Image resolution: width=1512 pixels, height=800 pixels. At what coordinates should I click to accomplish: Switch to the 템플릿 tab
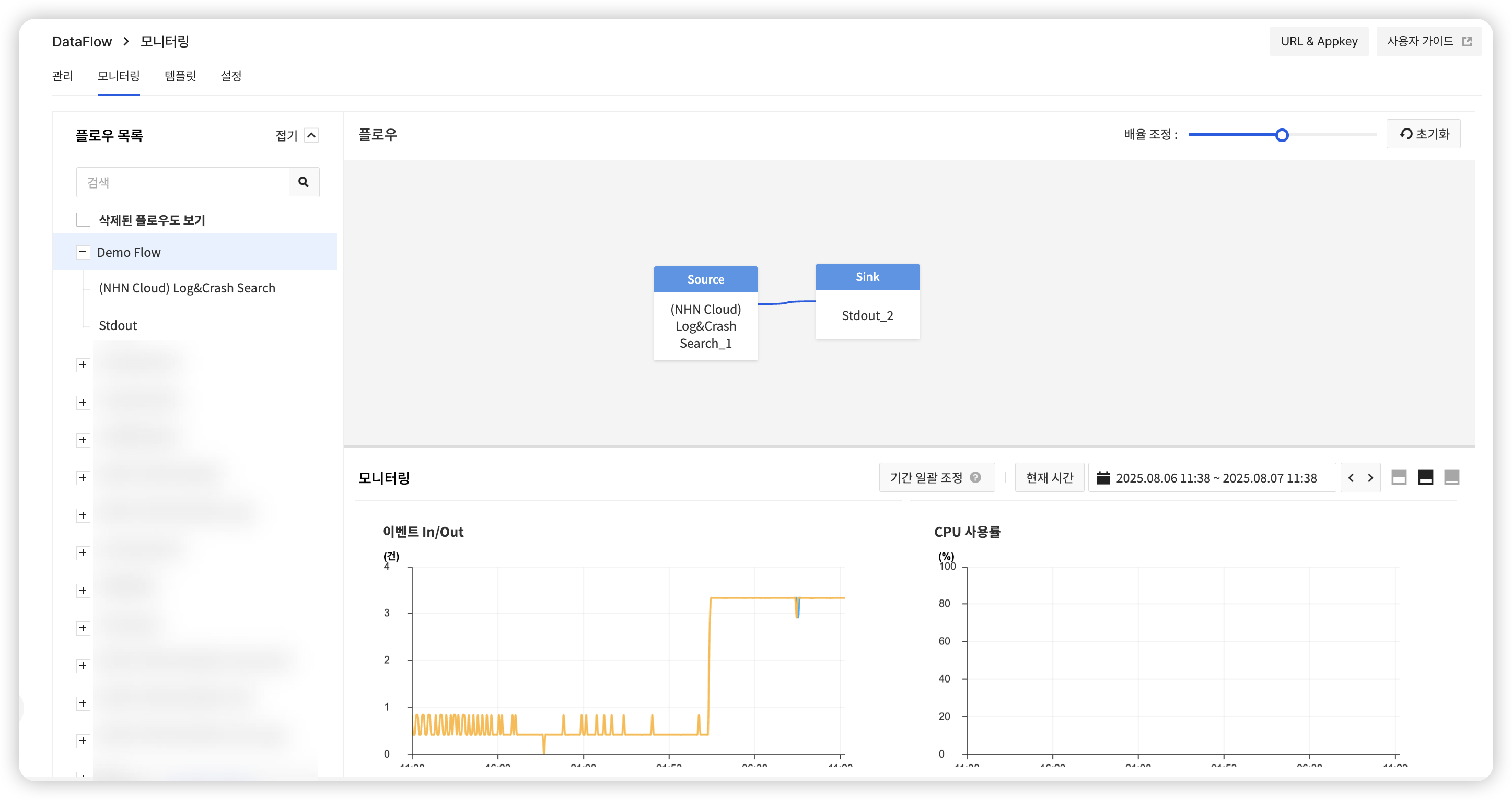coord(180,76)
